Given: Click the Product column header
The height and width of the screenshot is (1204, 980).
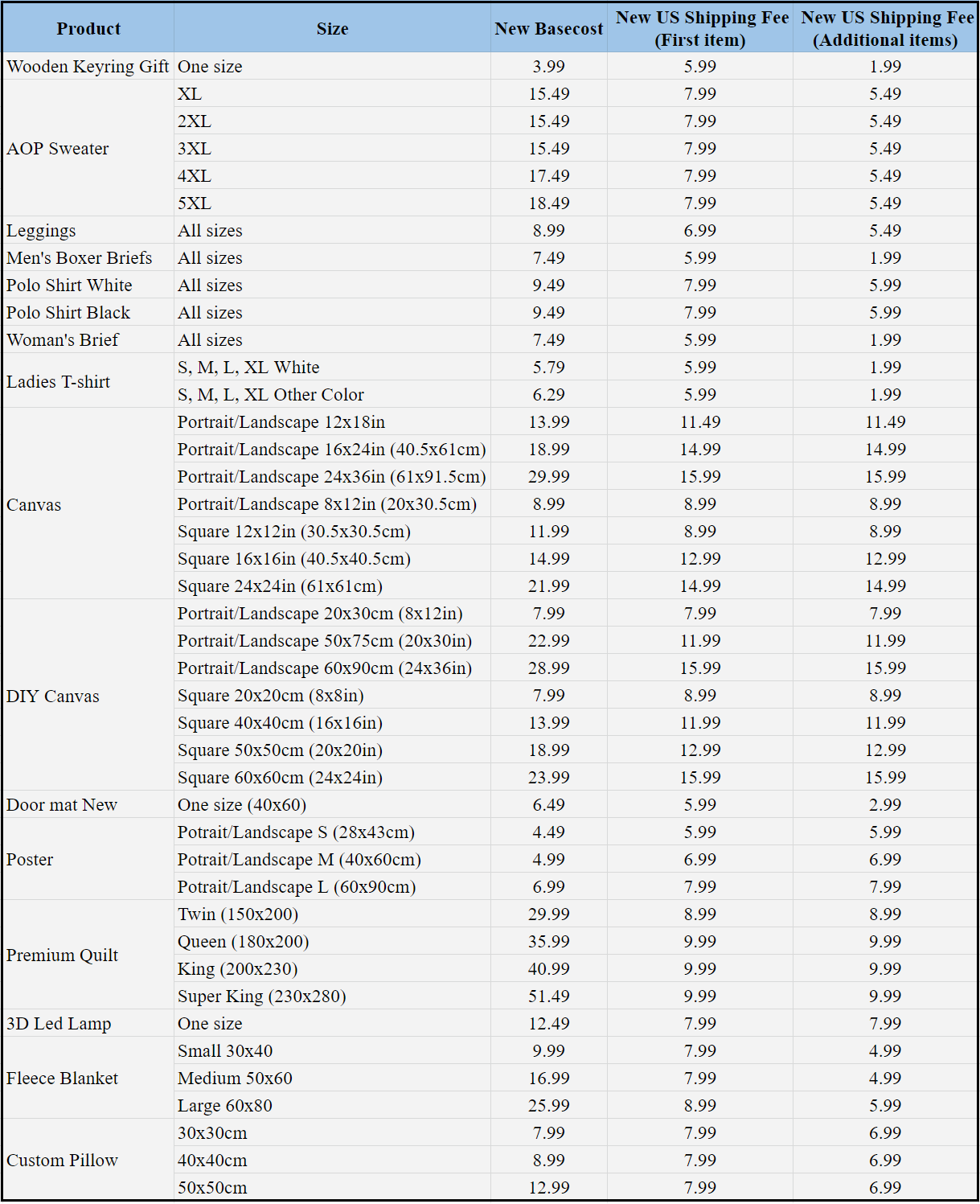Looking at the screenshot, I should 88,29.
